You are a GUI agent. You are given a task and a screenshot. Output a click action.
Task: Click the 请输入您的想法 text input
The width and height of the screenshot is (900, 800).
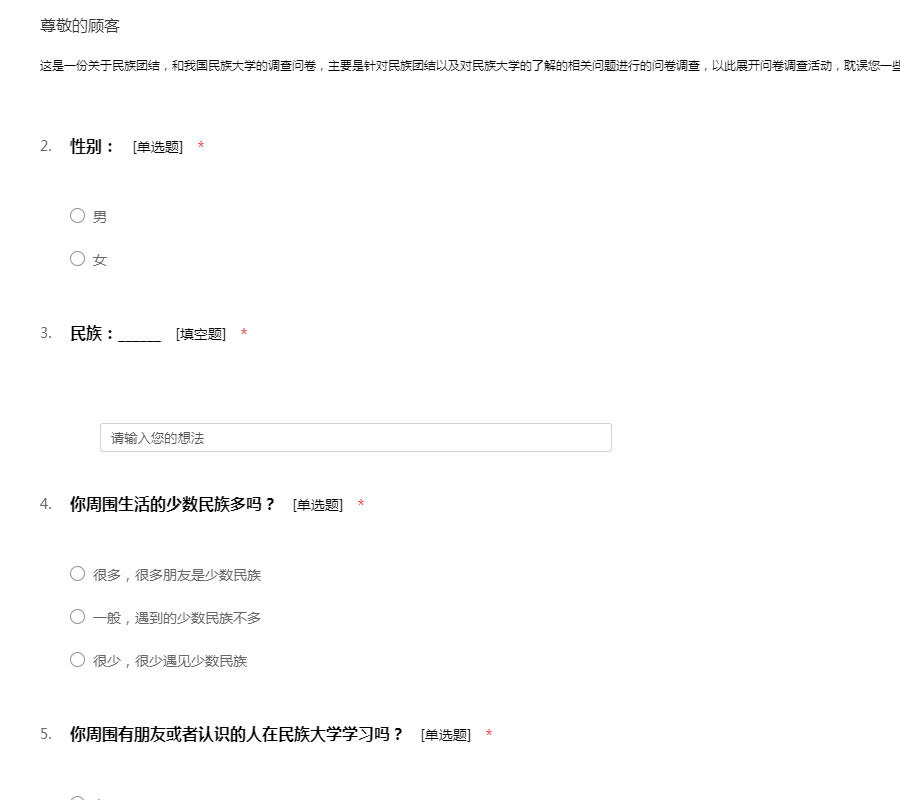[355, 438]
